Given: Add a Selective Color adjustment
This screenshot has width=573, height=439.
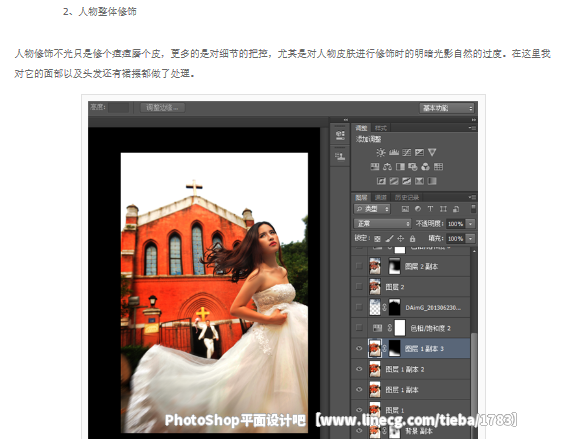Looking at the screenshot, I should click(419, 181).
